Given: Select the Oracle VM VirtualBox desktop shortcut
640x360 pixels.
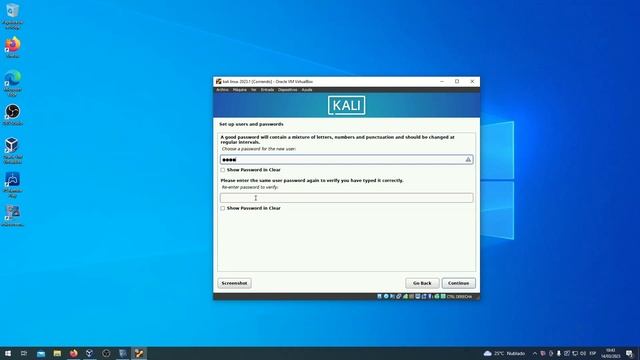Looking at the screenshot, I should [12, 151].
